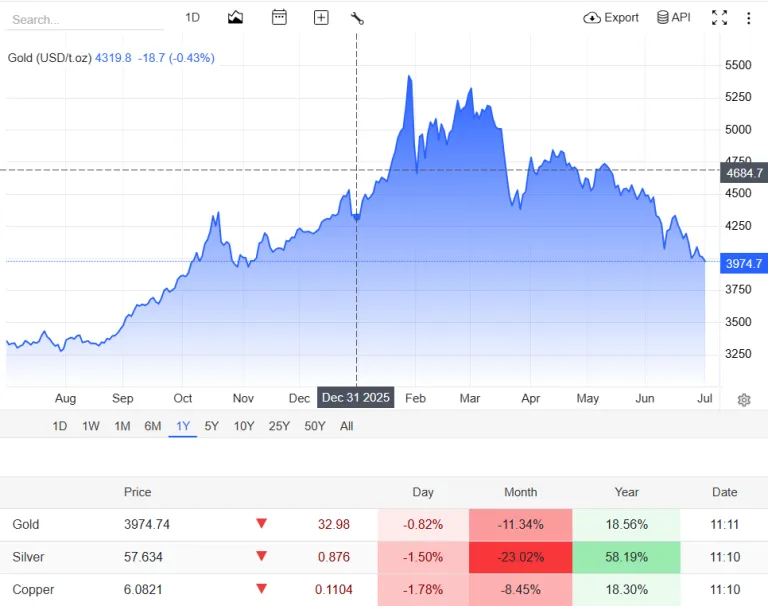Open the 1D interval dropdown in toolbar

tap(192, 18)
